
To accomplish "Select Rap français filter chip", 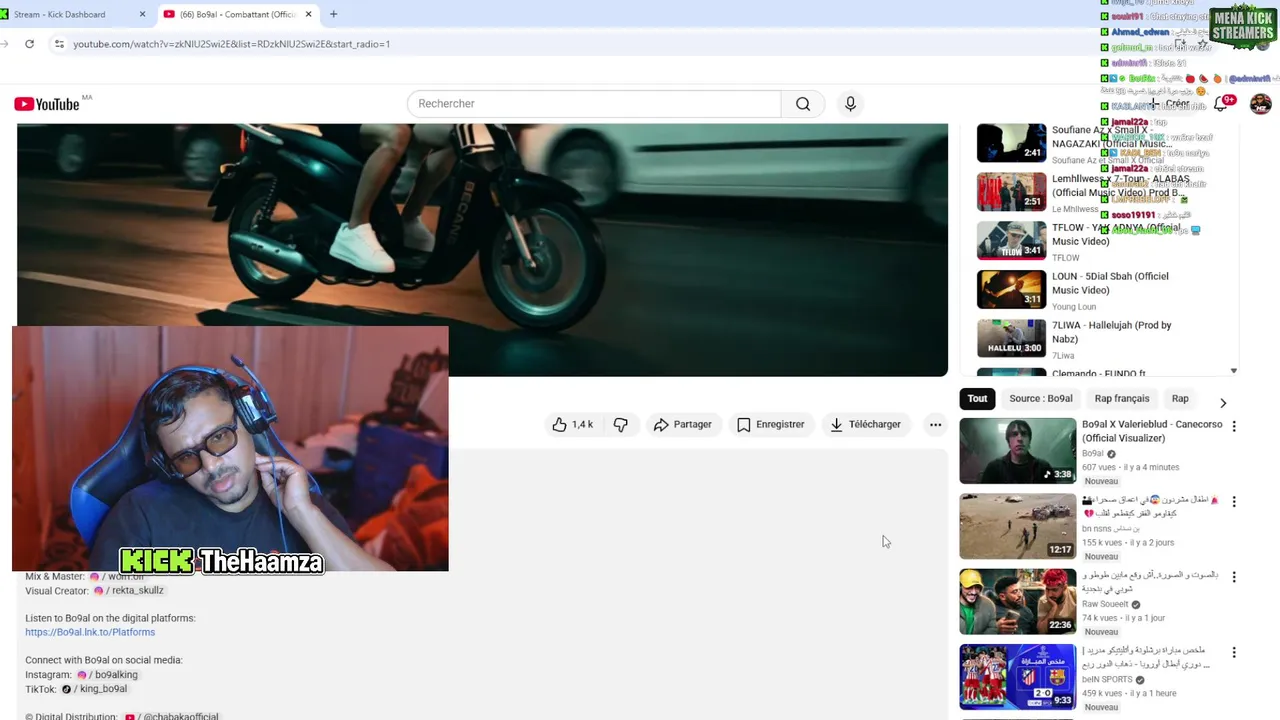I will tap(1121, 398).
